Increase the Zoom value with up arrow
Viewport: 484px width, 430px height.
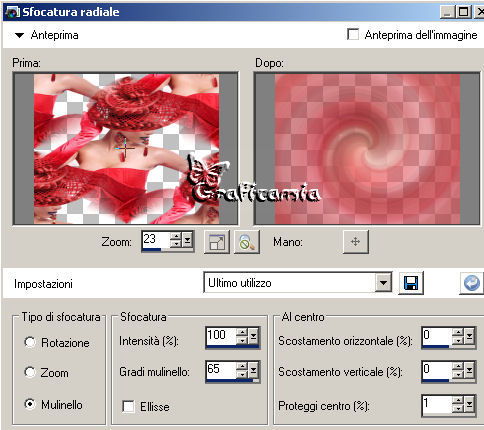coord(176,236)
